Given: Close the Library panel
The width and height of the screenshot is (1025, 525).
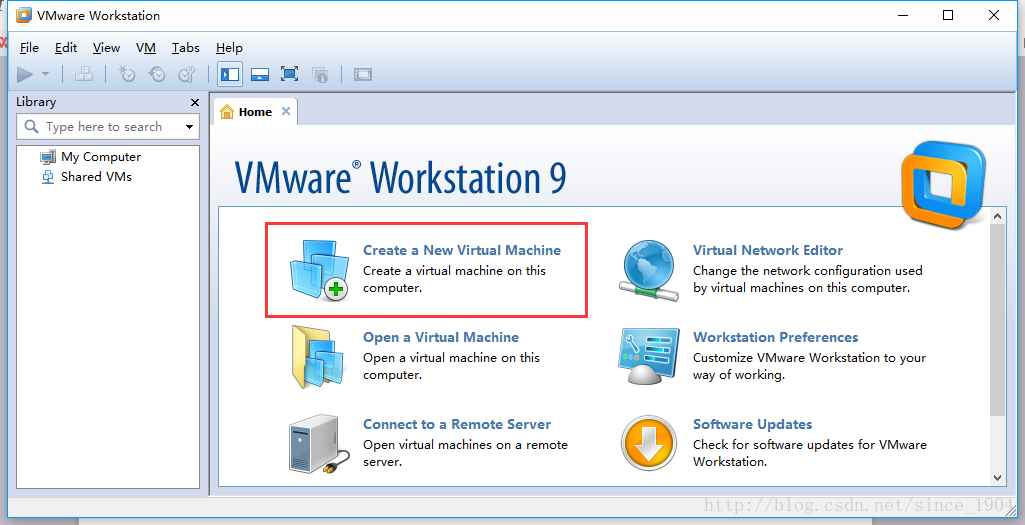Looking at the screenshot, I should (x=195, y=103).
